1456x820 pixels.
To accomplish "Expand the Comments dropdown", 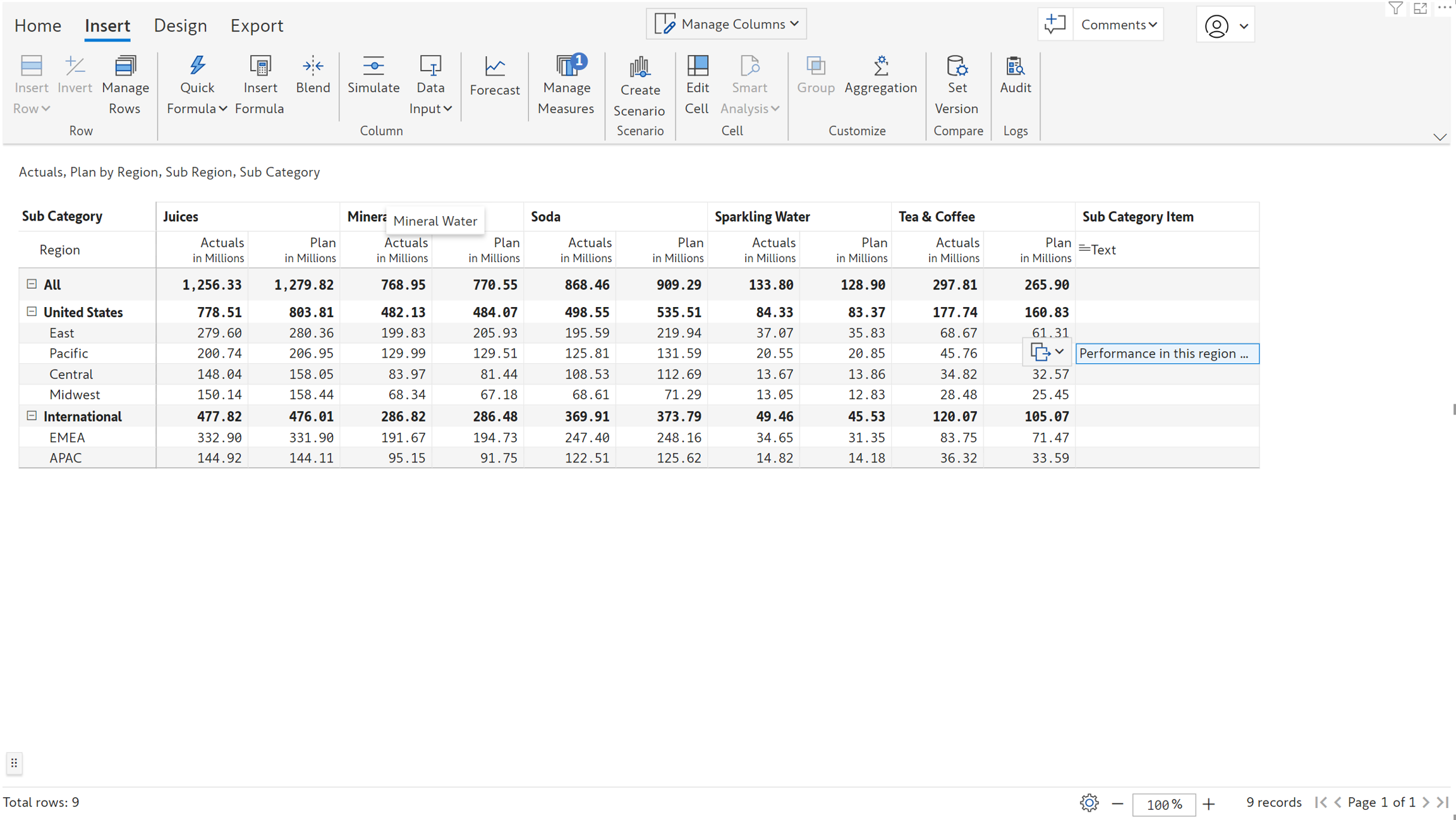I will pos(1118,25).
